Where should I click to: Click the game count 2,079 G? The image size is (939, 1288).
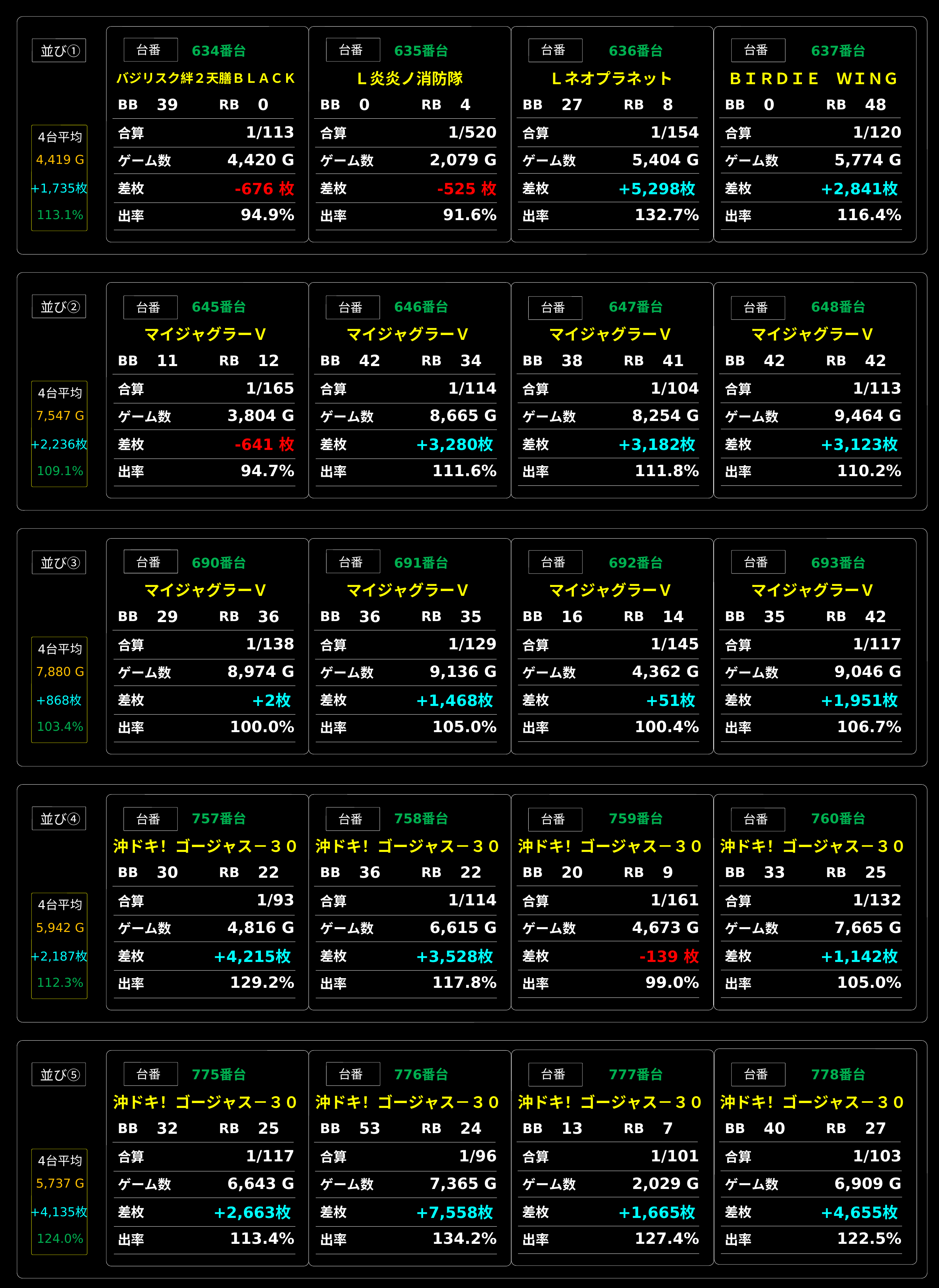pyautogui.click(x=463, y=160)
